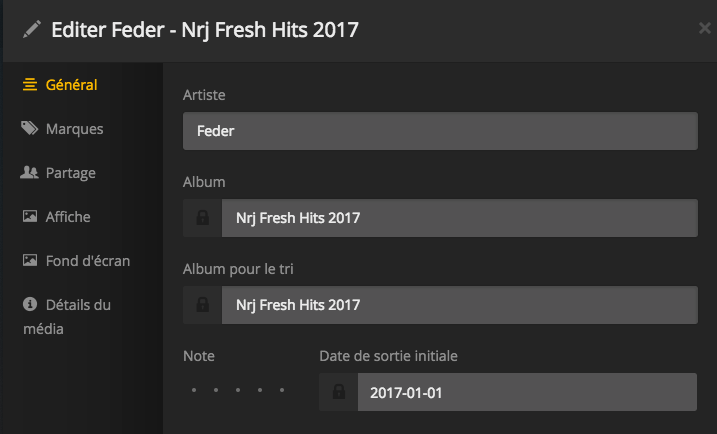Screen dimensions: 717x434
Task: Open the Général tab
Action: point(71,85)
